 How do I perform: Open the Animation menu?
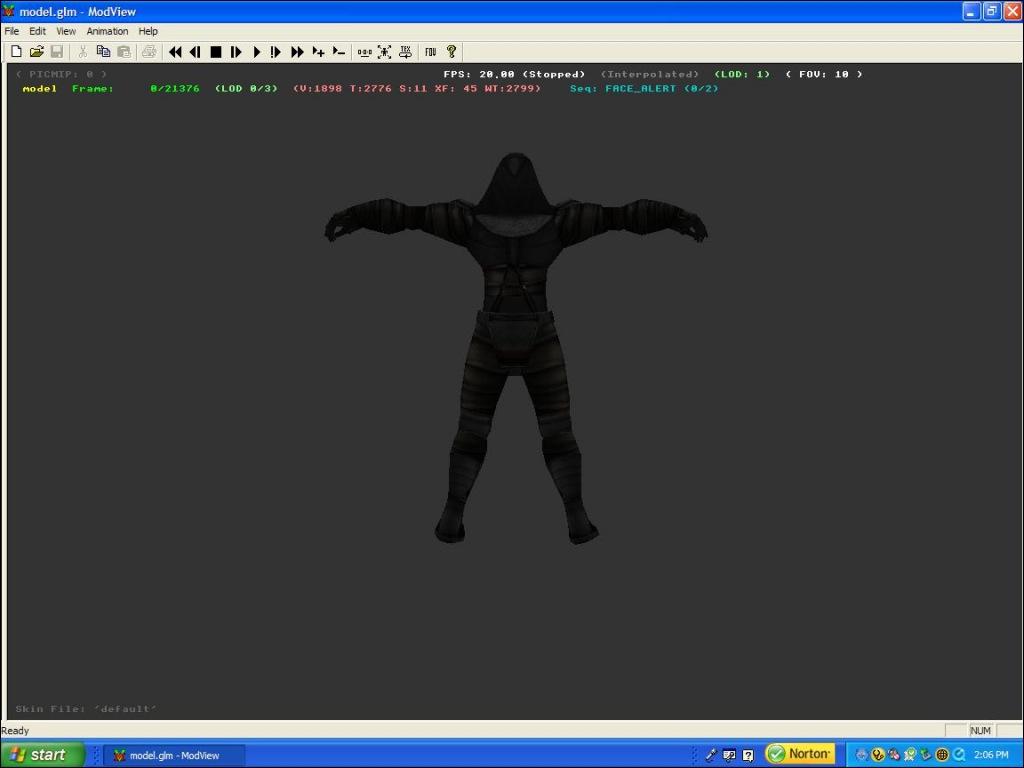[x=107, y=31]
